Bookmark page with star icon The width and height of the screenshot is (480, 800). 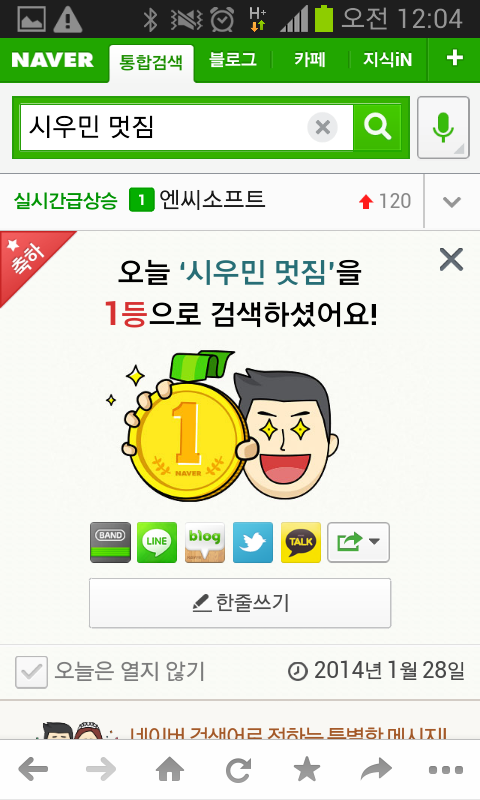coord(307,769)
